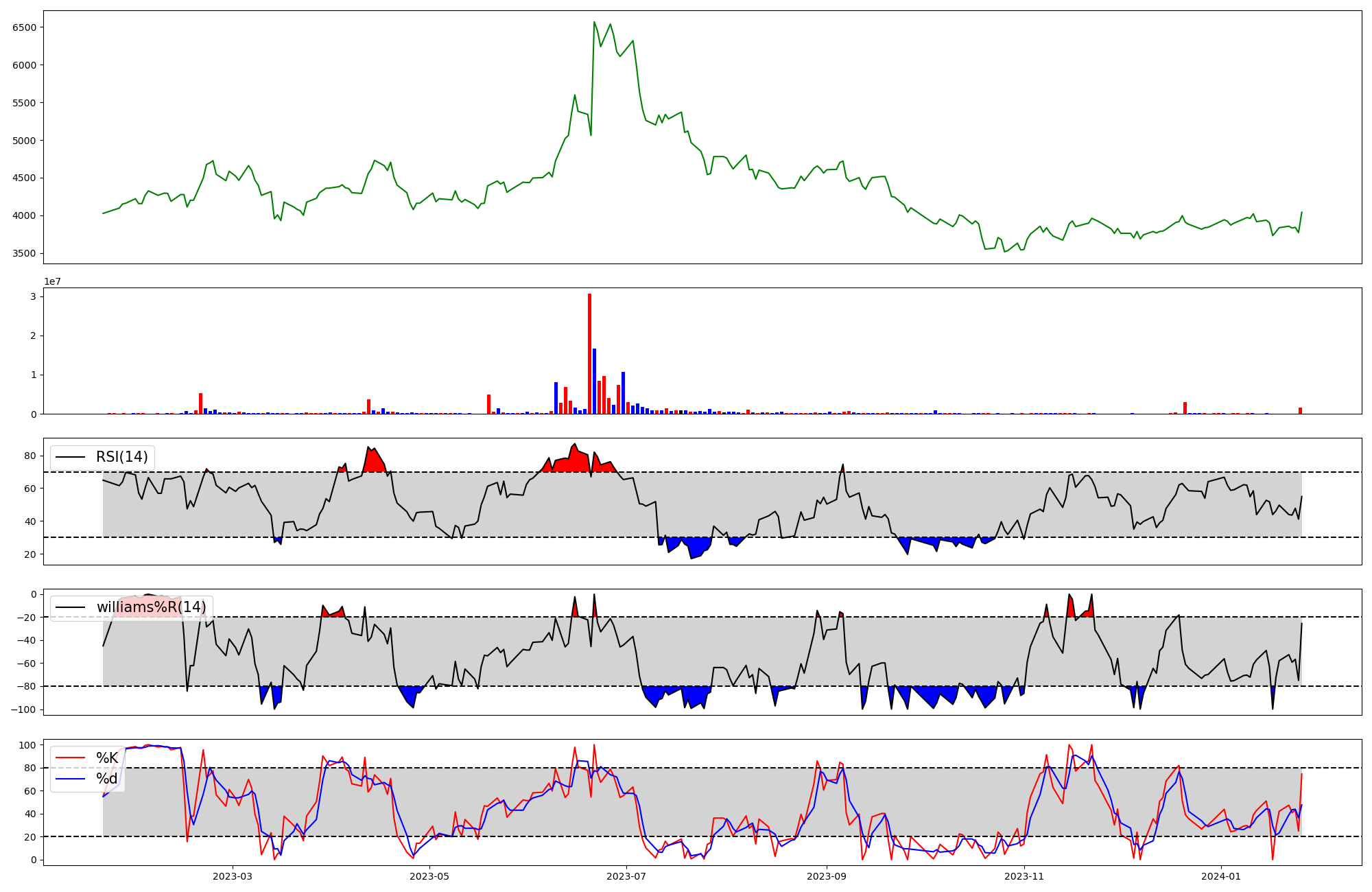1372x892 pixels.
Task: Click the 3500 price axis label
Action: click(24, 253)
